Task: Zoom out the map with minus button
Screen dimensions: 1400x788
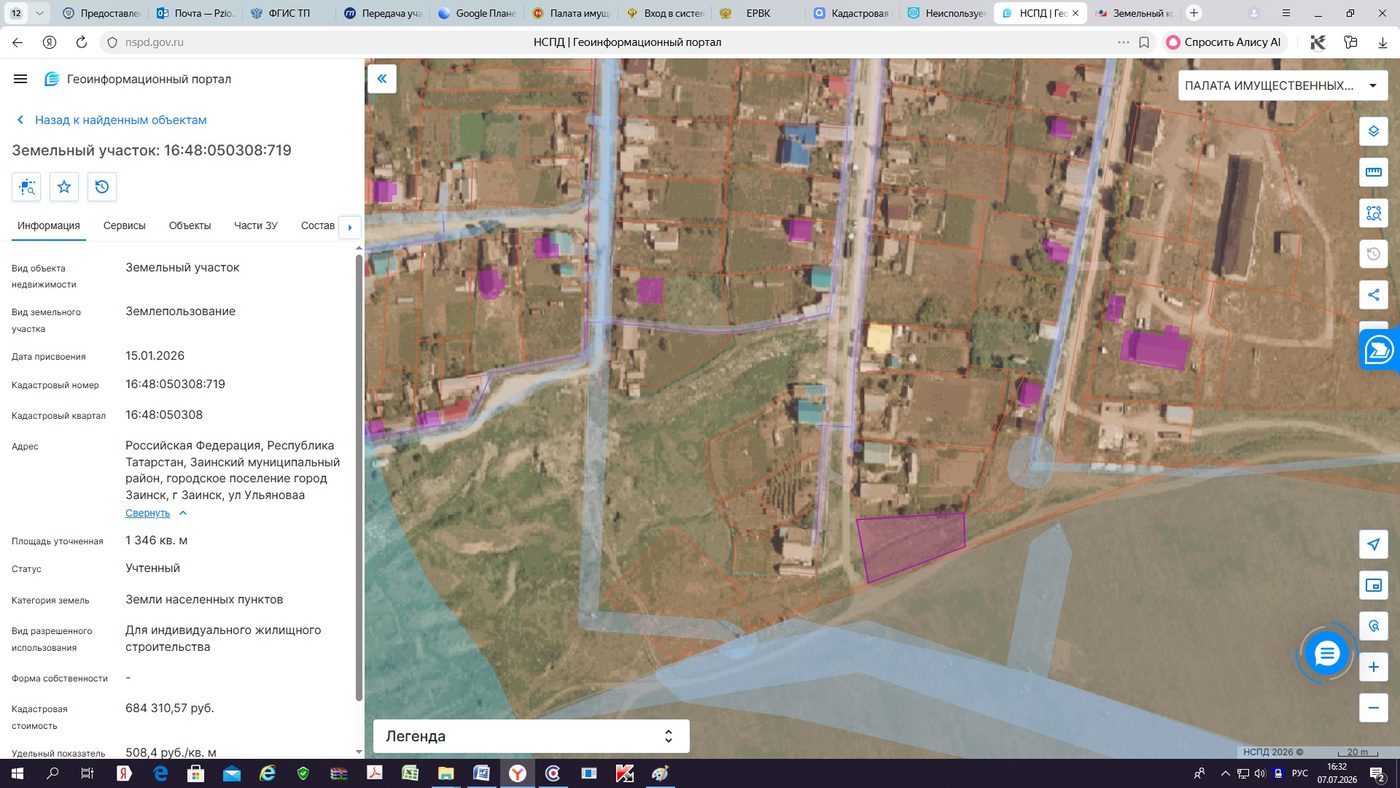Action: coord(1374,708)
